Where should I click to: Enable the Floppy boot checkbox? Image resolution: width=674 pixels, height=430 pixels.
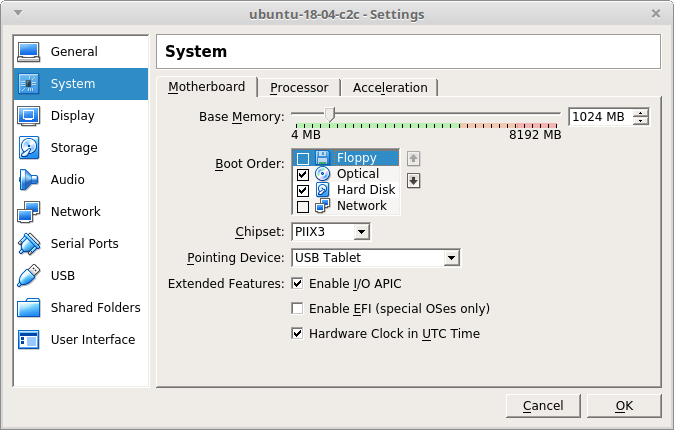tap(303, 158)
